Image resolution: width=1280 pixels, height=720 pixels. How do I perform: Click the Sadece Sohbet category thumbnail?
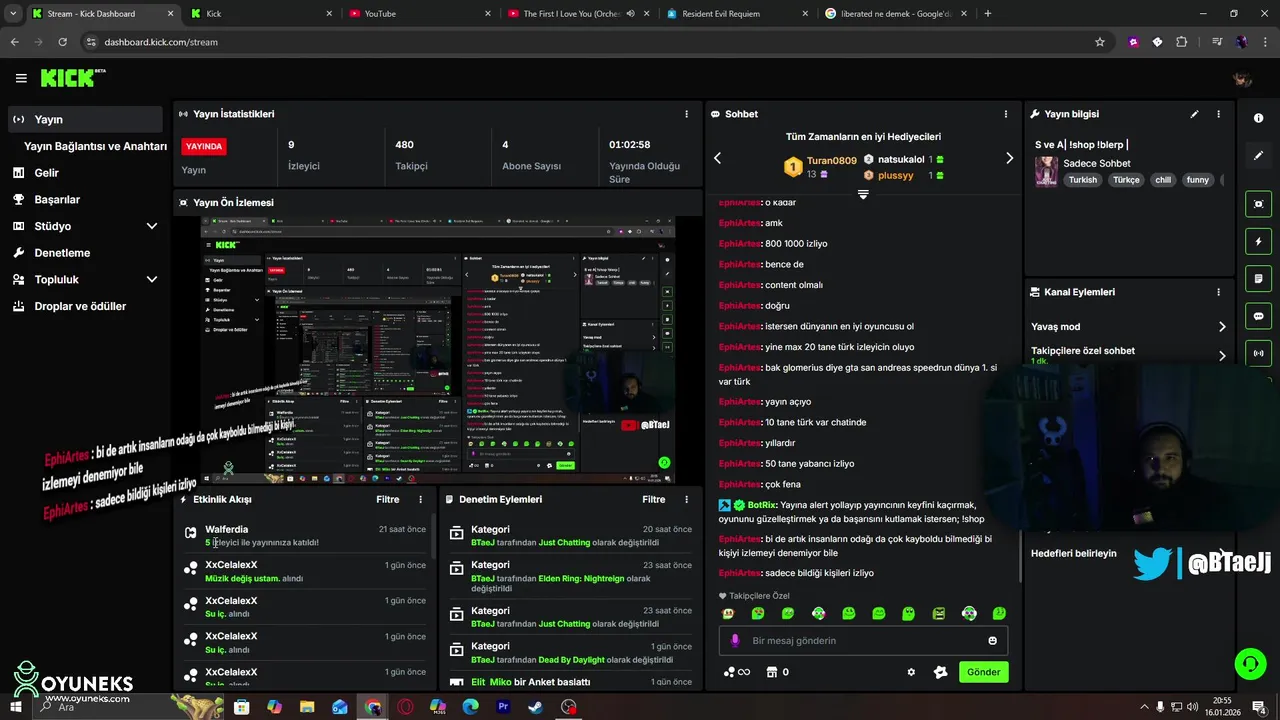(1046, 171)
